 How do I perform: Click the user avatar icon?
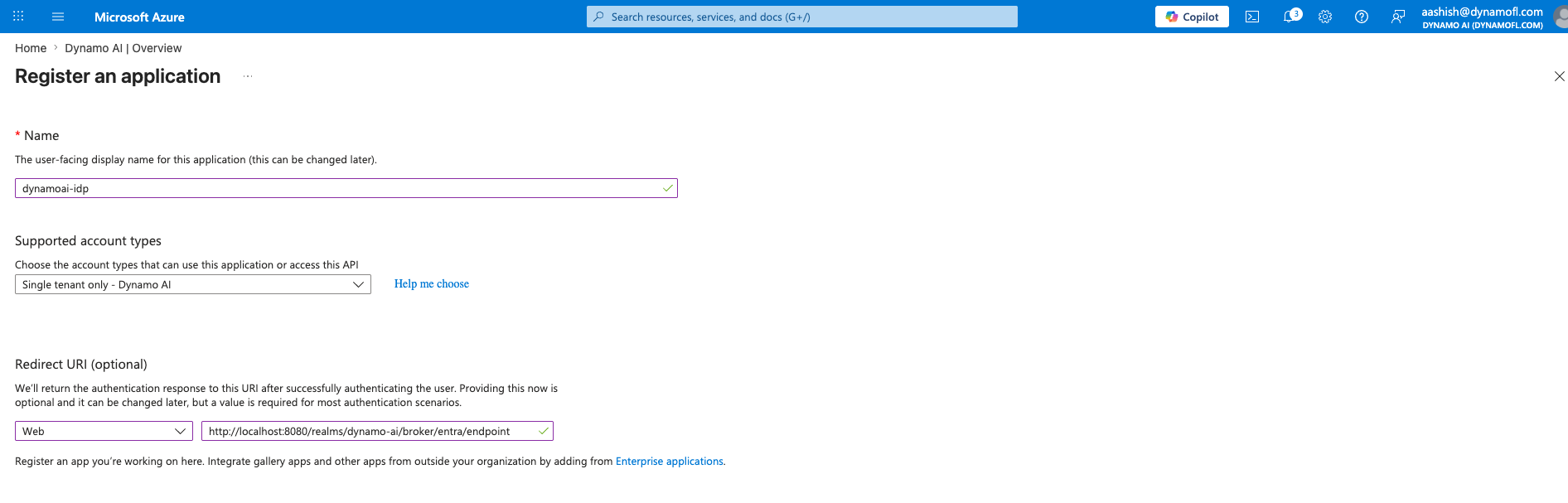click(1561, 17)
